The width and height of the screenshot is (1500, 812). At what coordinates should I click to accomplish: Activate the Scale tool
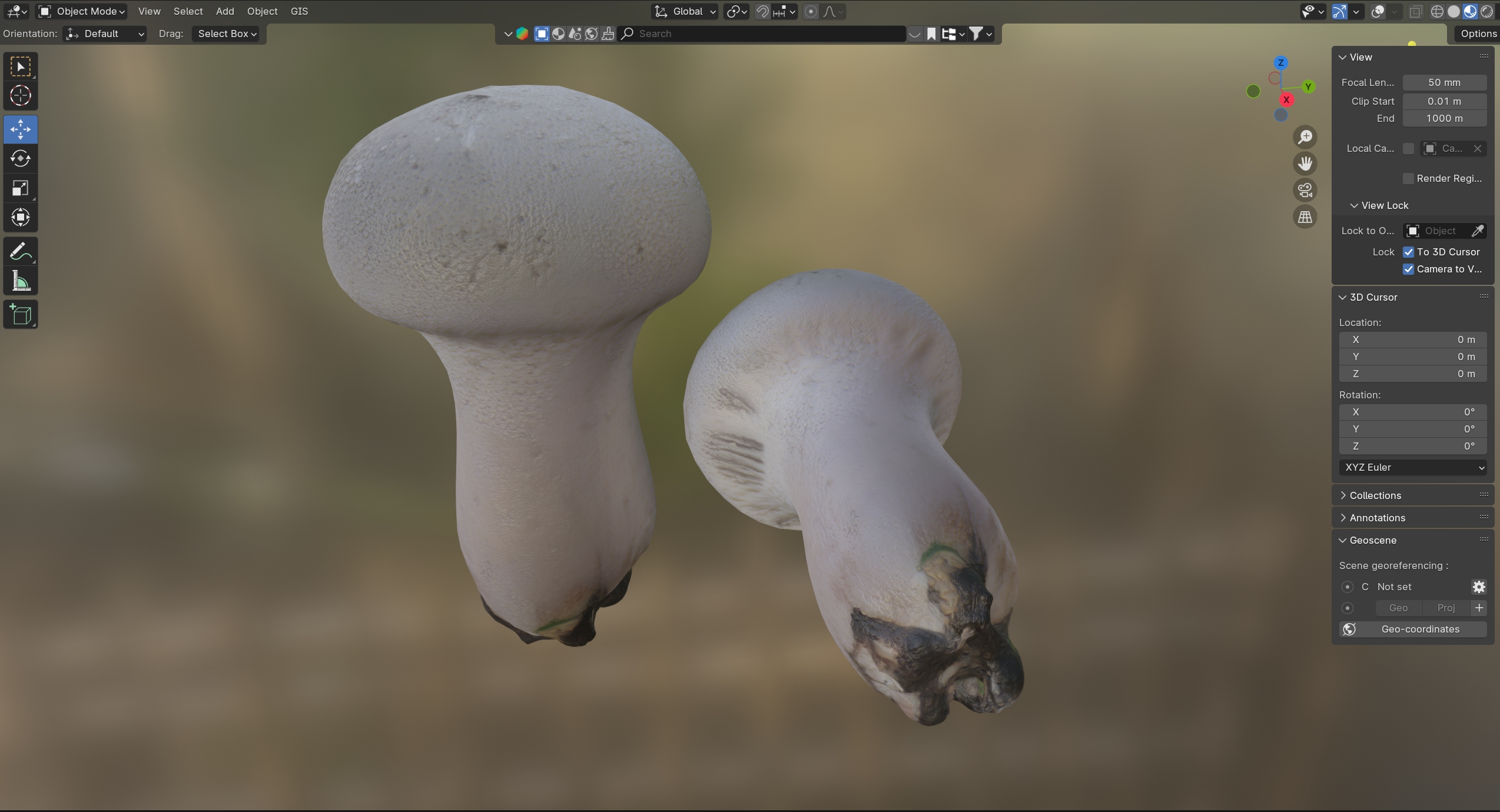coord(21,188)
